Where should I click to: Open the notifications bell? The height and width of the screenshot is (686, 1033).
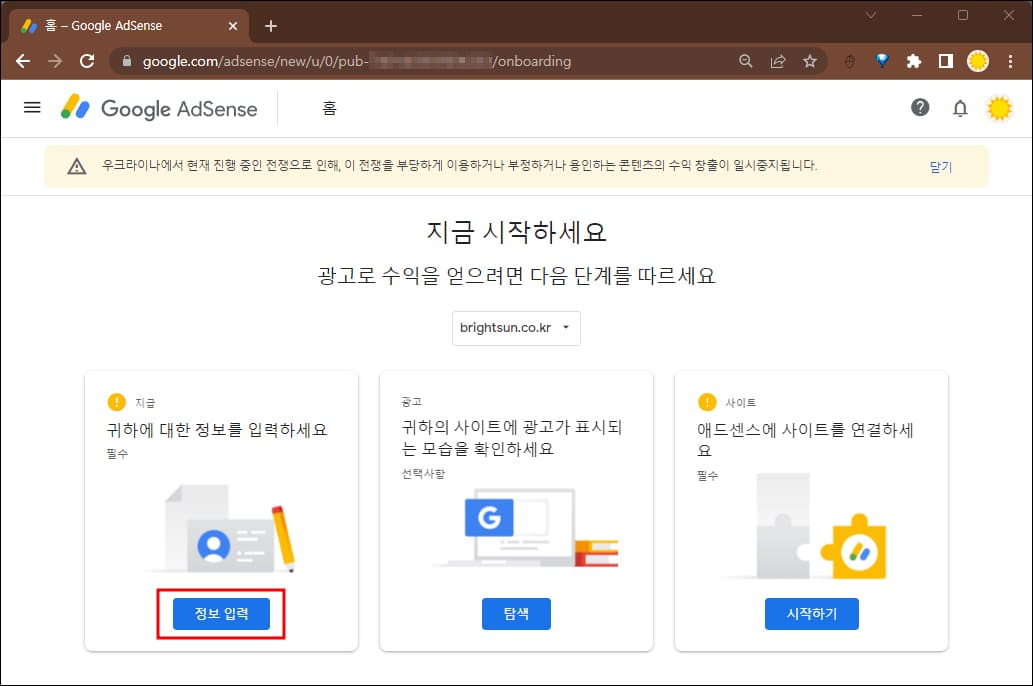[x=960, y=108]
